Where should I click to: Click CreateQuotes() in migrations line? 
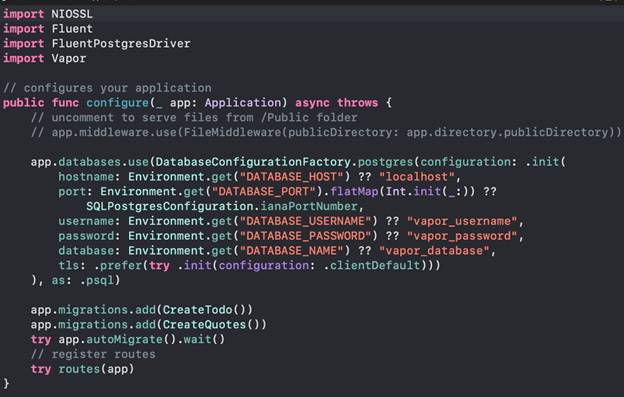tap(211, 324)
